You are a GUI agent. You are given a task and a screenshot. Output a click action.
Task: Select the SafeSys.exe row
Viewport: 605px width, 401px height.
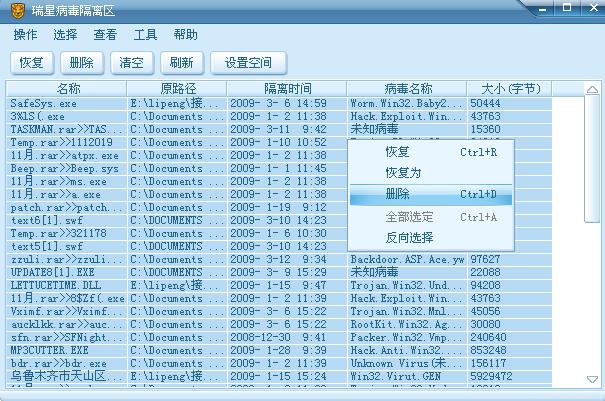[279, 103]
